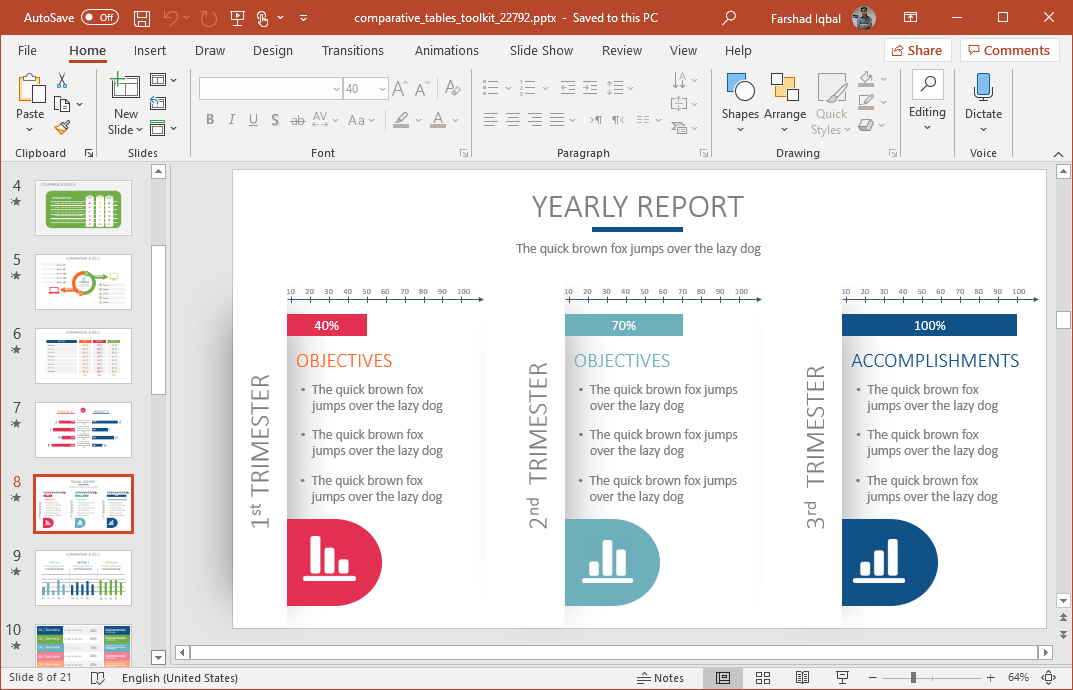The height and width of the screenshot is (690, 1073).
Task: Toggle the Notes pane
Action: point(660,678)
